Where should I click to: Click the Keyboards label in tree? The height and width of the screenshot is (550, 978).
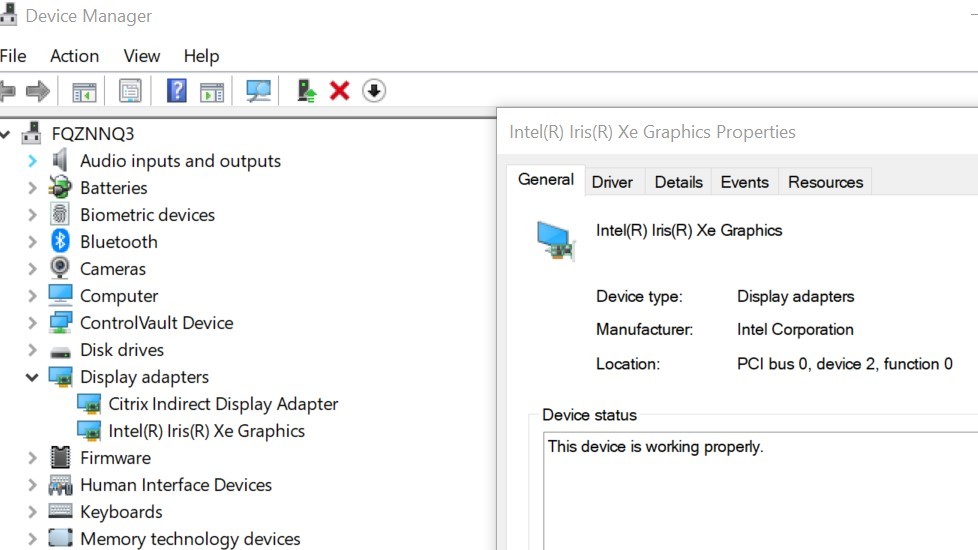coord(121,512)
